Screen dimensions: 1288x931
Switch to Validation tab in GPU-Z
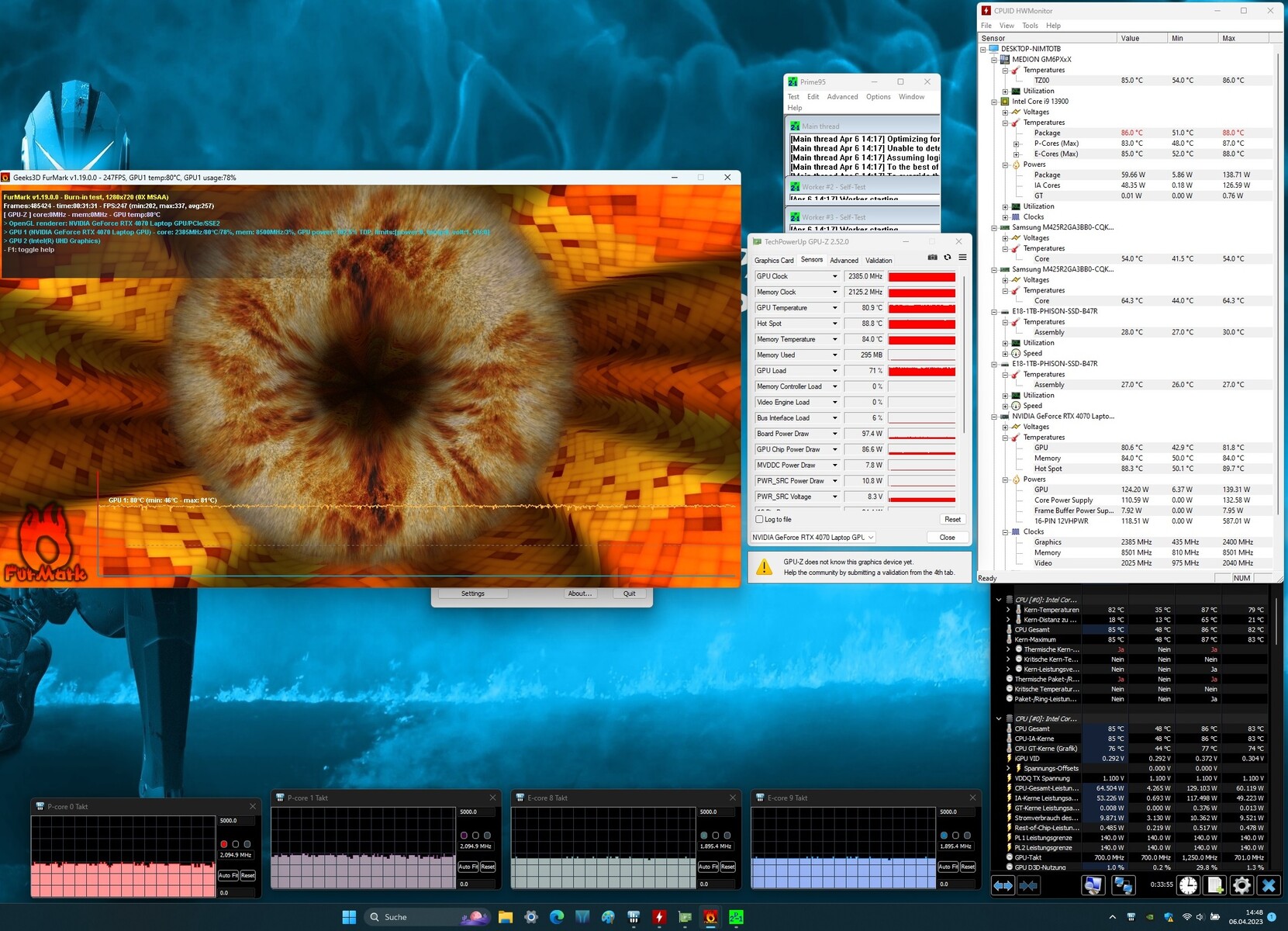click(x=879, y=261)
